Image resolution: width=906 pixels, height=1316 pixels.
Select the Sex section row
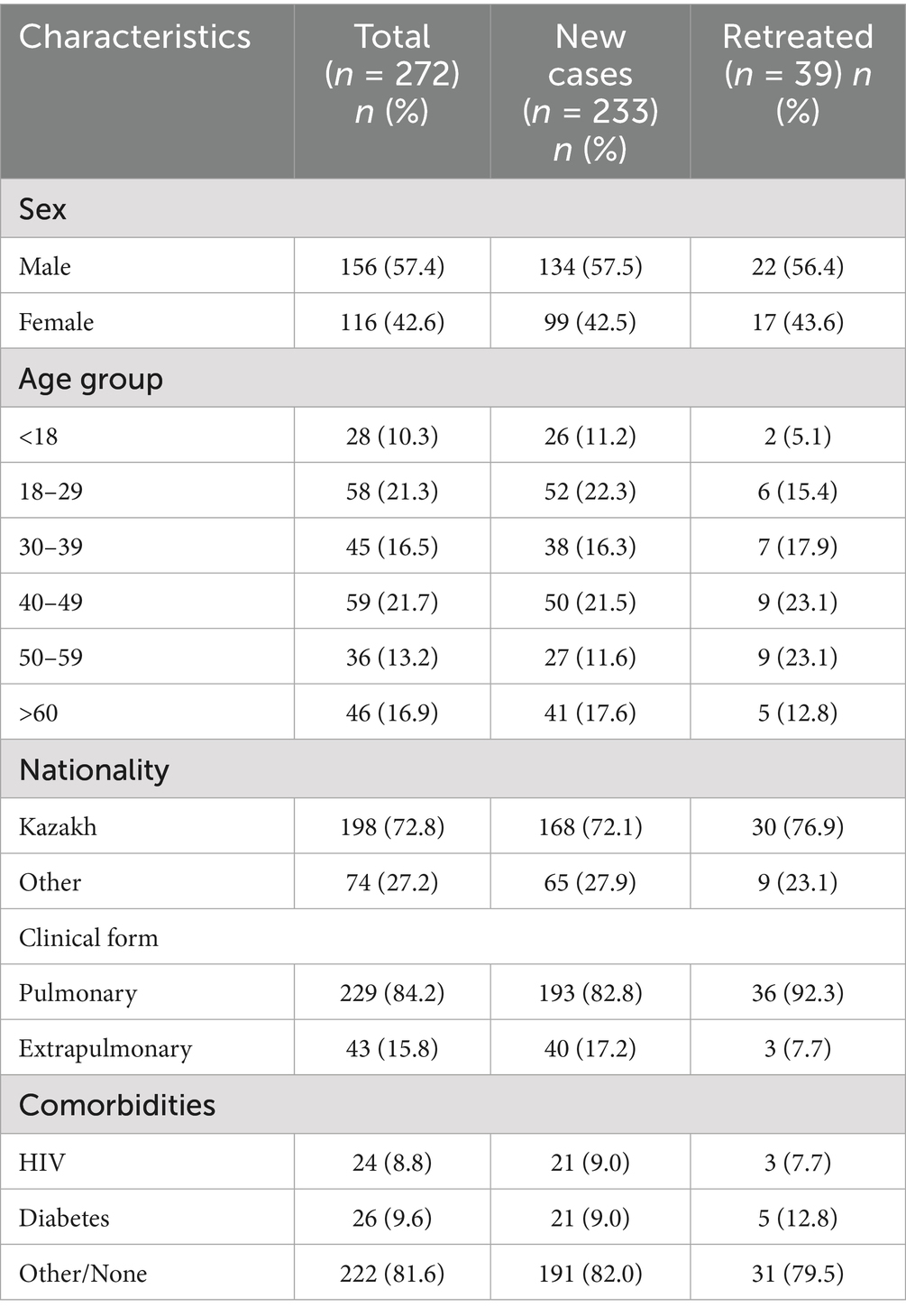click(453, 208)
